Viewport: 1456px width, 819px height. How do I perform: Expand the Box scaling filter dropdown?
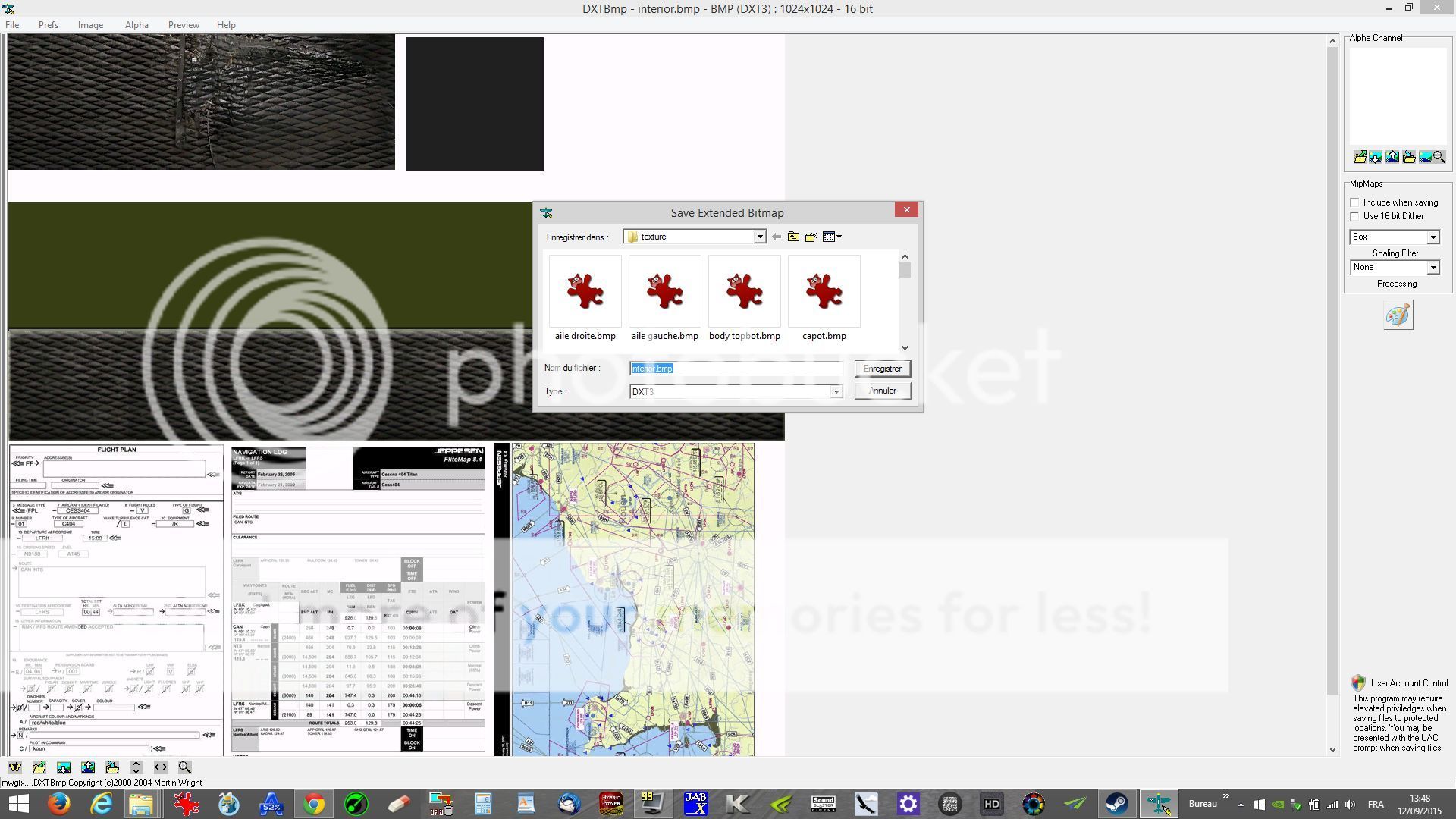coord(1433,237)
